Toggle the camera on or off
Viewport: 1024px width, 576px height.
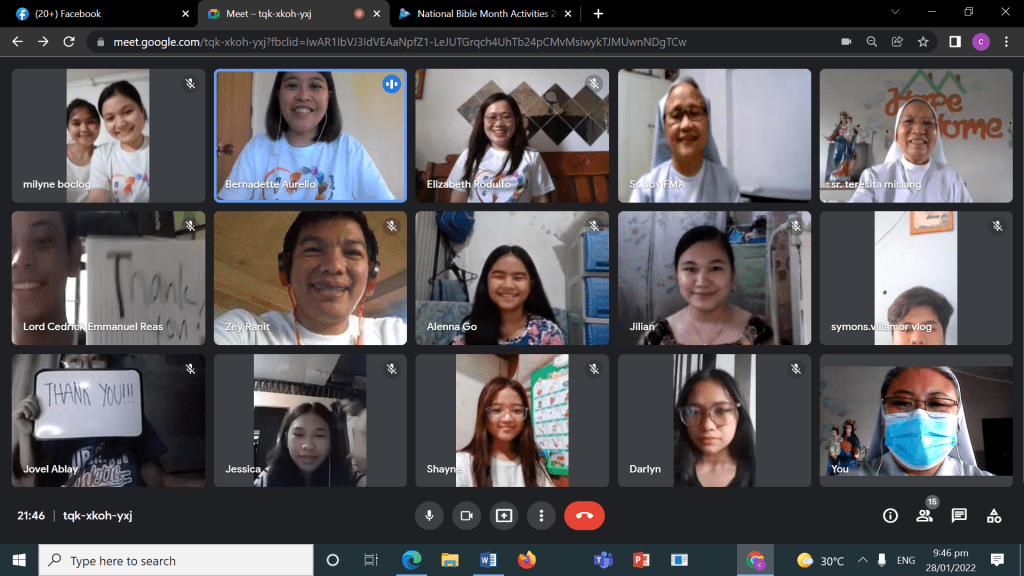pyautogui.click(x=466, y=516)
